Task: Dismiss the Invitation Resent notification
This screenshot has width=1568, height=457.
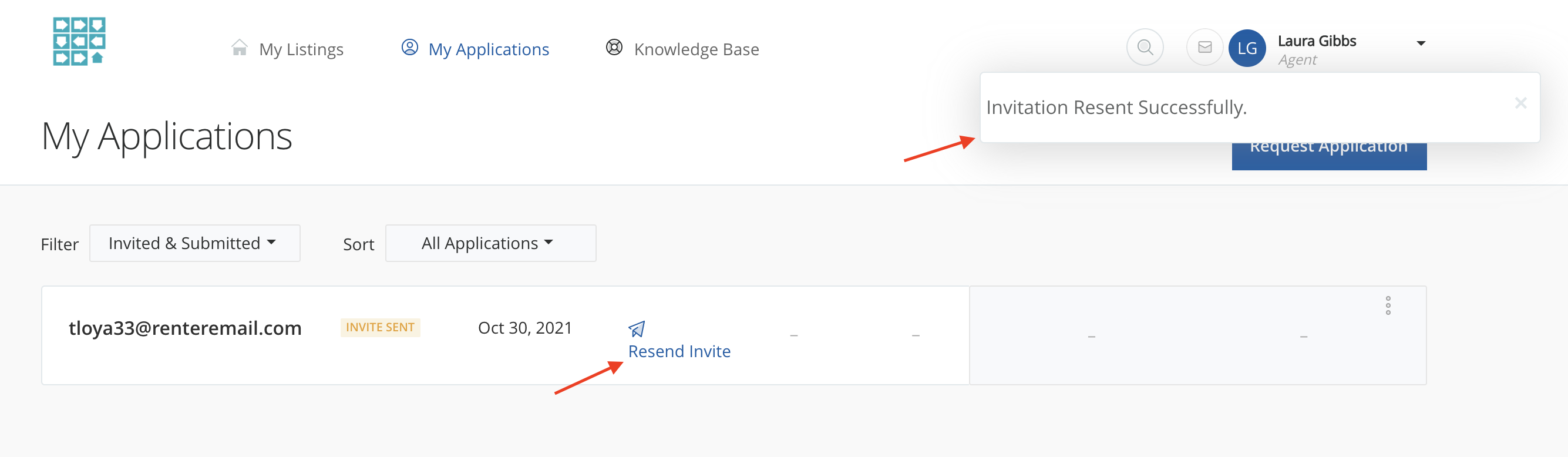Action: click(1520, 103)
